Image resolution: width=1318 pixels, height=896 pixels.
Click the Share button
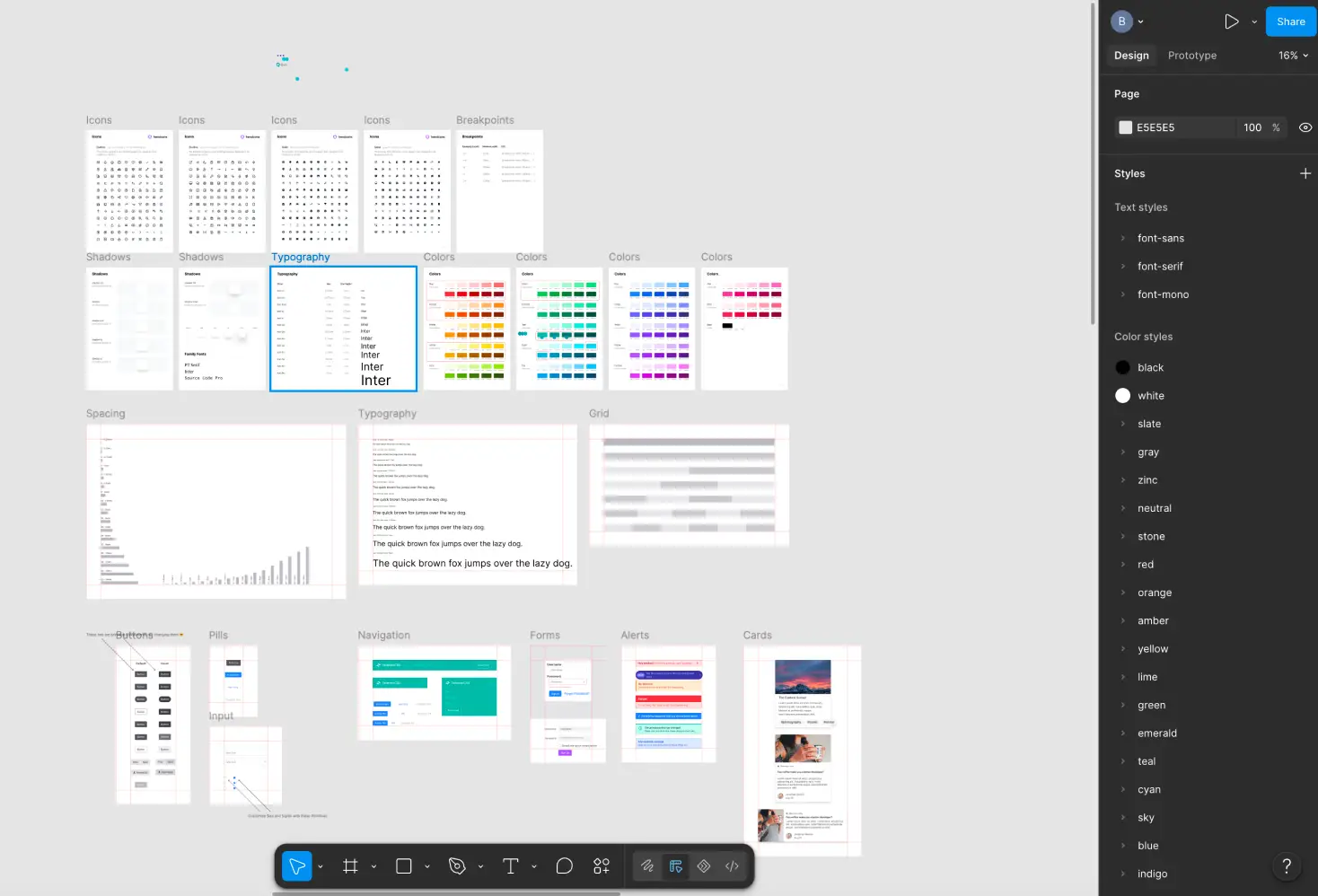pyautogui.click(x=1291, y=22)
